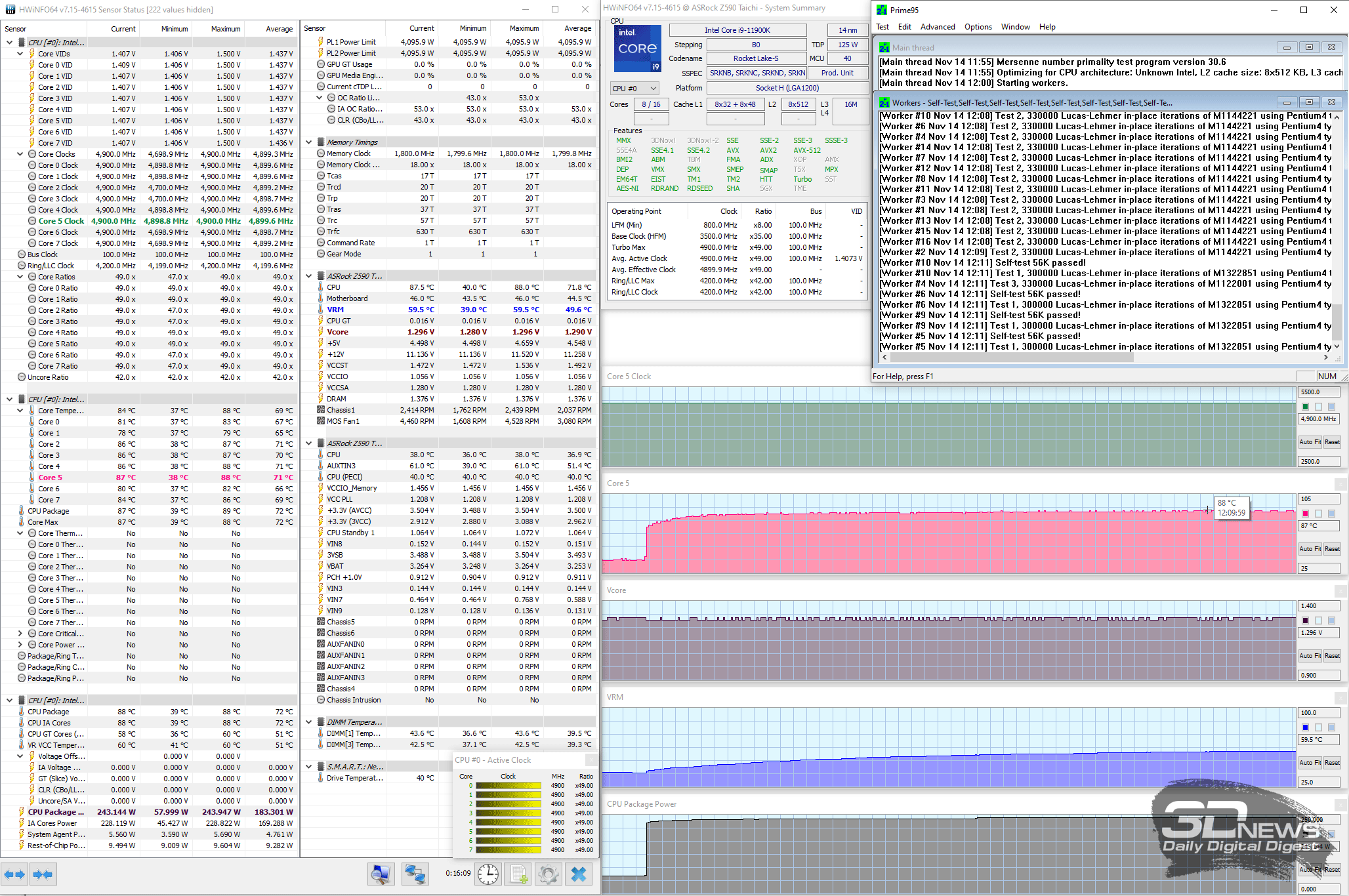Image resolution: width=1349 pixels, height=896 pixels.
Task: Click the log file add sheet icon
Action: pyautogui.click(x=518, y=874)
